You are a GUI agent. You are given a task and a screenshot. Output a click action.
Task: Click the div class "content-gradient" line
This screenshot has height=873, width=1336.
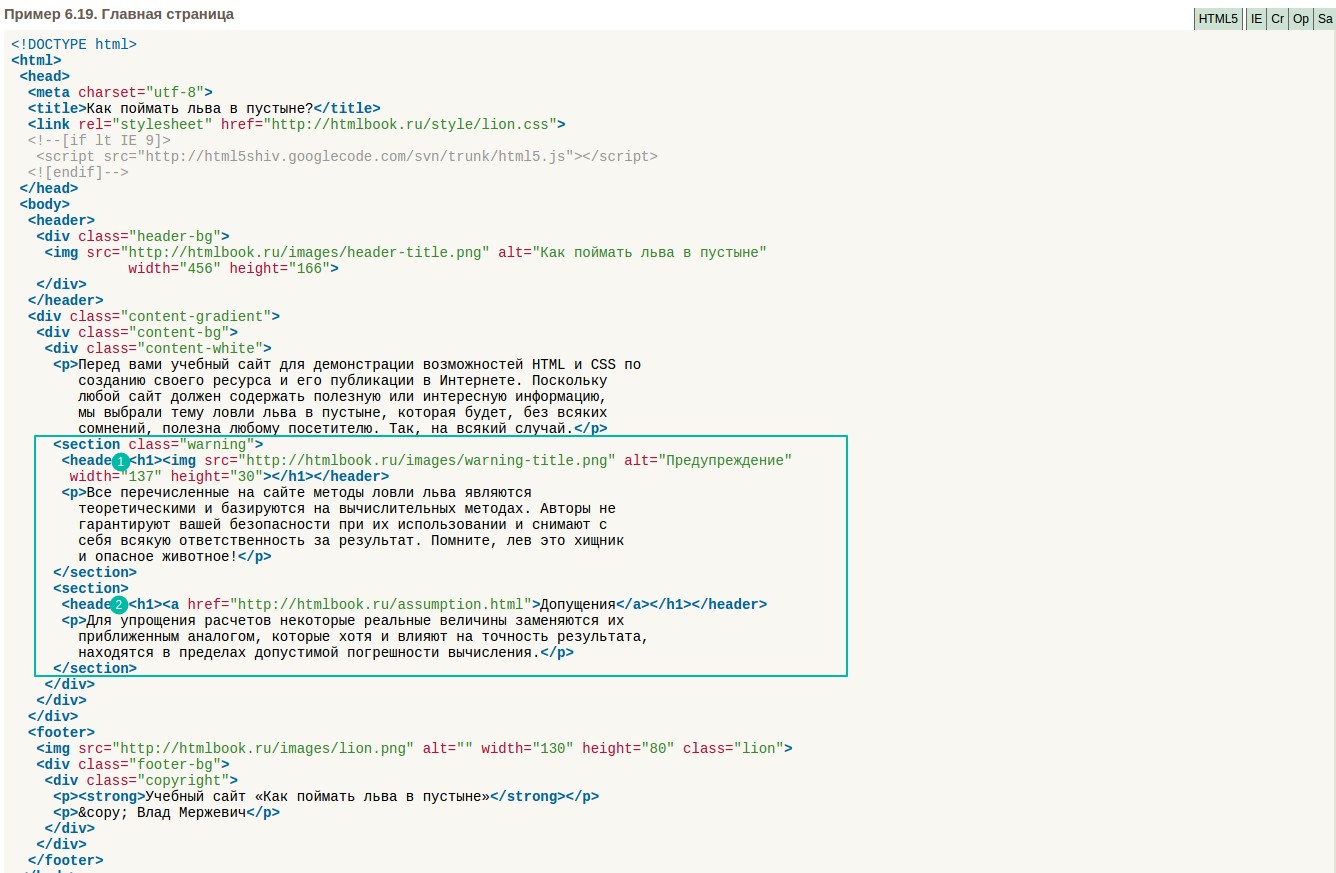coord(154,316)
